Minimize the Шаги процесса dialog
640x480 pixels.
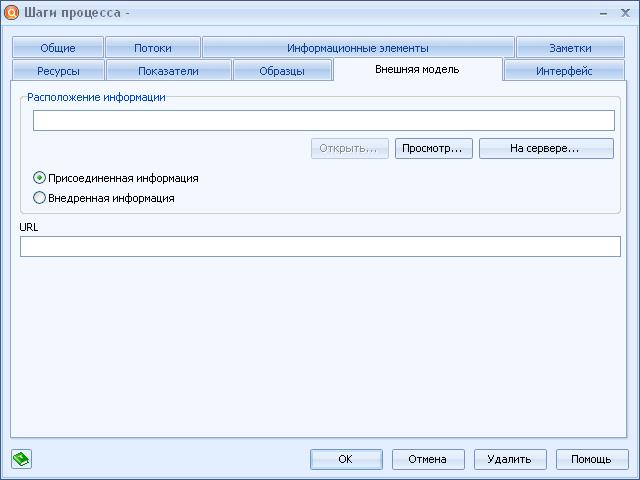point(604,13)
